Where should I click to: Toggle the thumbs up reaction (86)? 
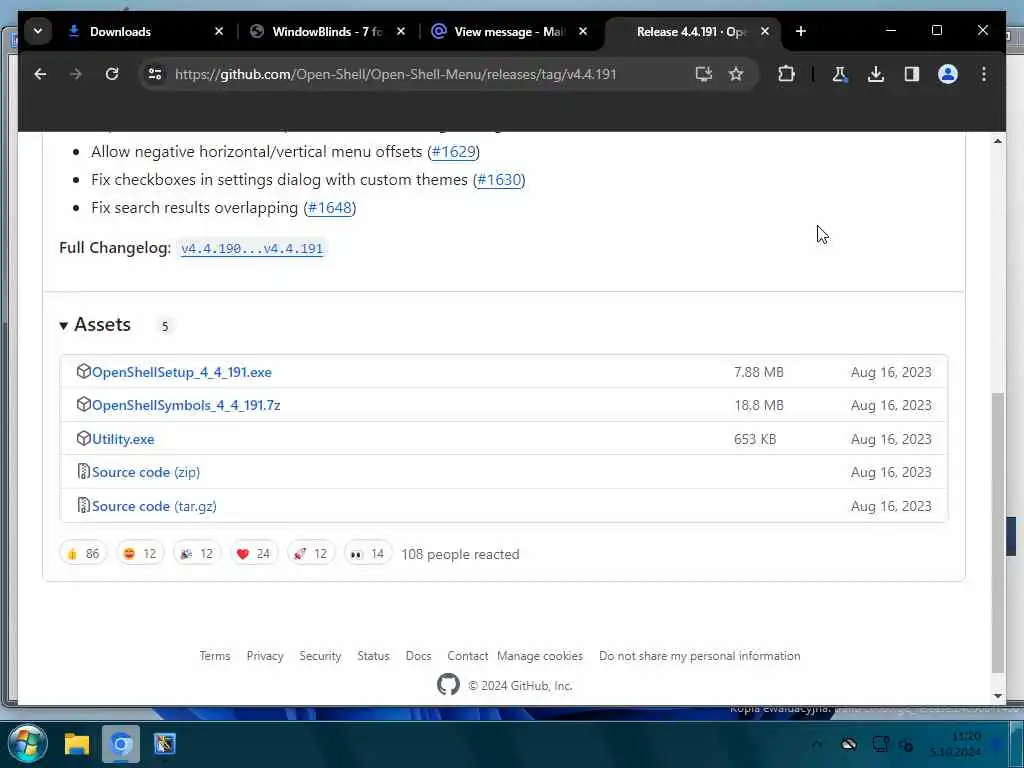click(x=83, y=554)
